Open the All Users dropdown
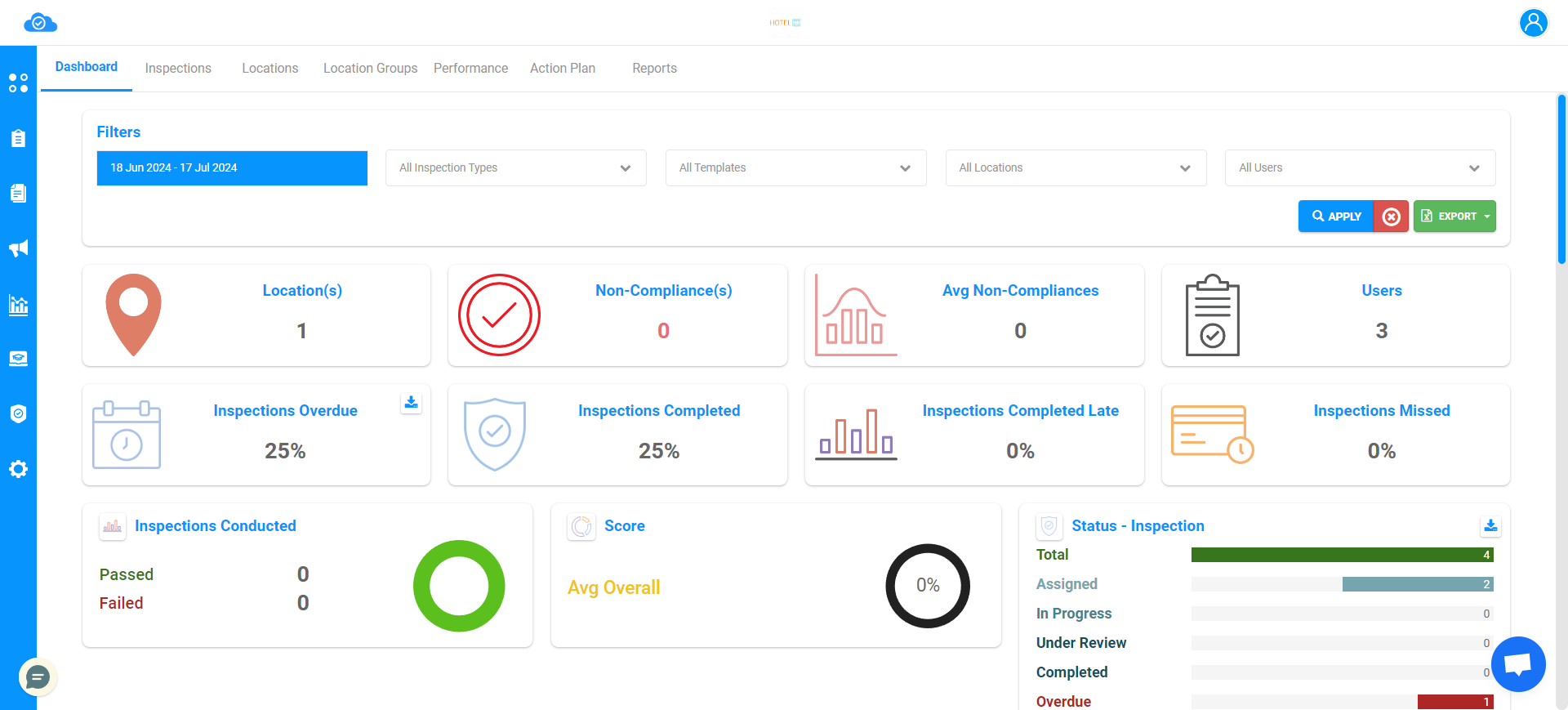This screenshot has width=1568, height=710. (x=1359, y=168)
